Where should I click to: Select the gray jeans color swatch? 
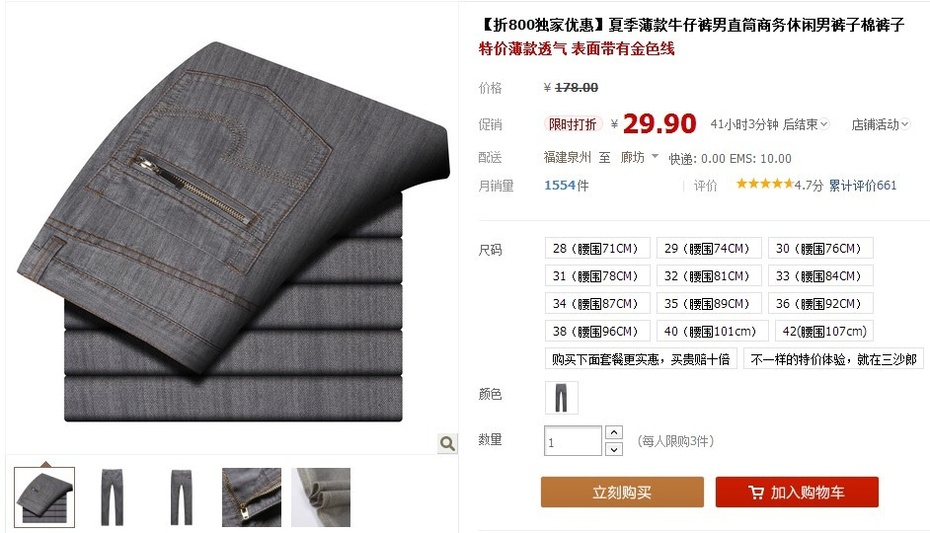561,397
